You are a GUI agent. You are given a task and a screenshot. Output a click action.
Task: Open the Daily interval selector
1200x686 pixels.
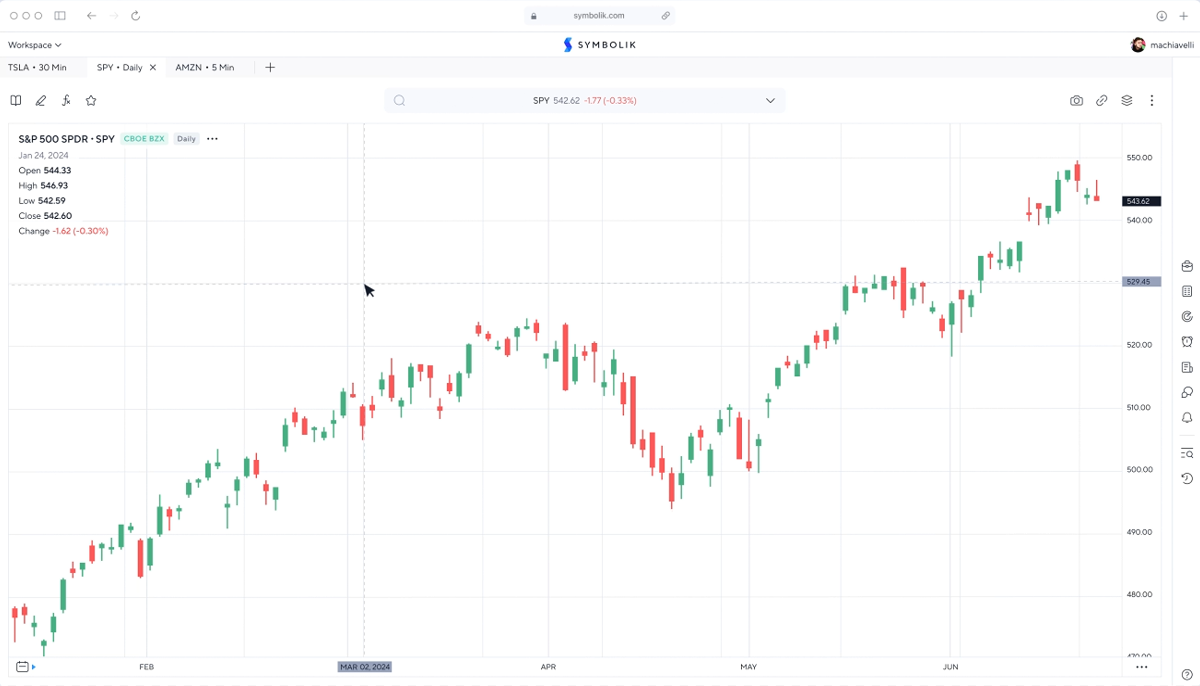coord(186,139)
